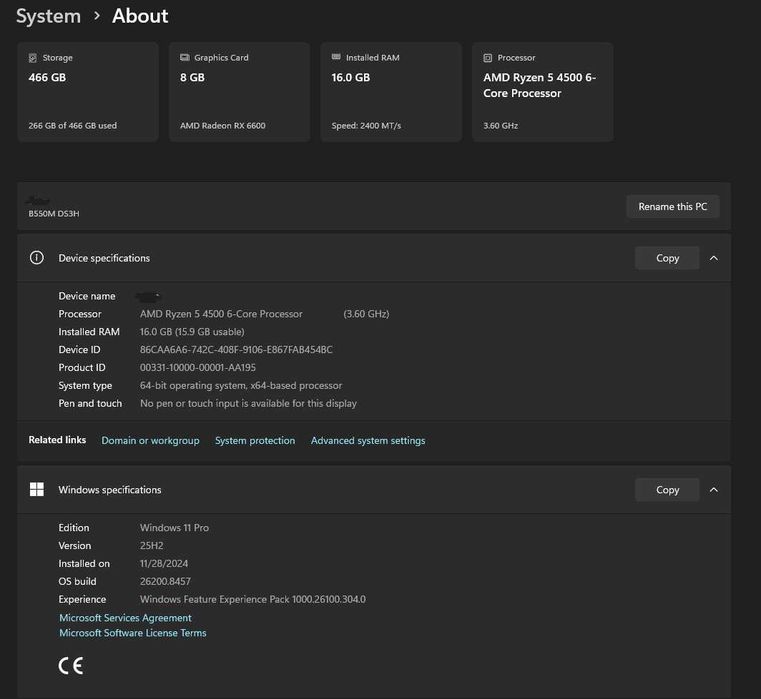Select the Windows Feature Experience Pack text
Image resolution: width=761 pixels, height=699 pixels.
click(253, 599)
